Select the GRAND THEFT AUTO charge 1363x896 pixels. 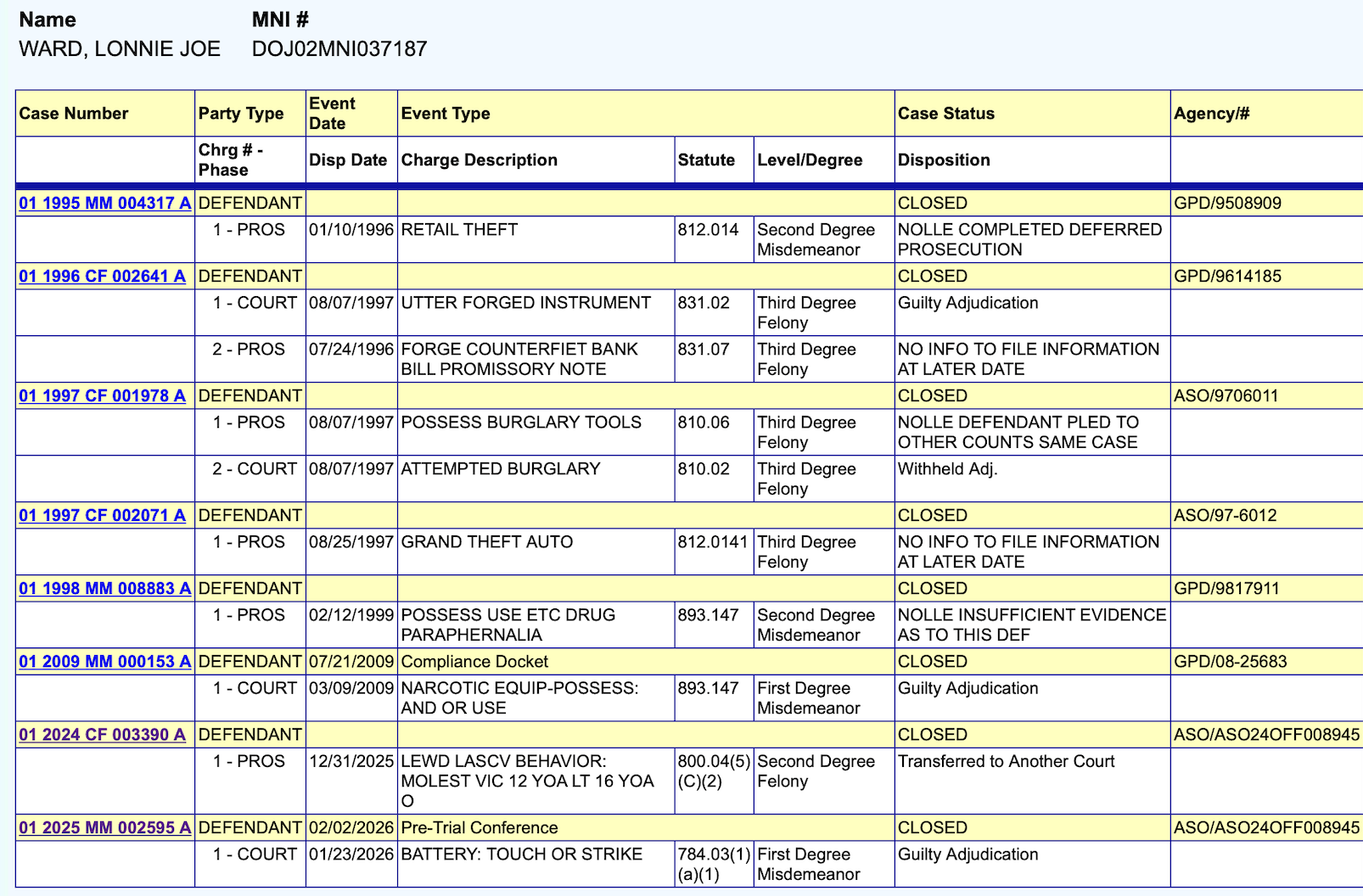pos(487,541)
